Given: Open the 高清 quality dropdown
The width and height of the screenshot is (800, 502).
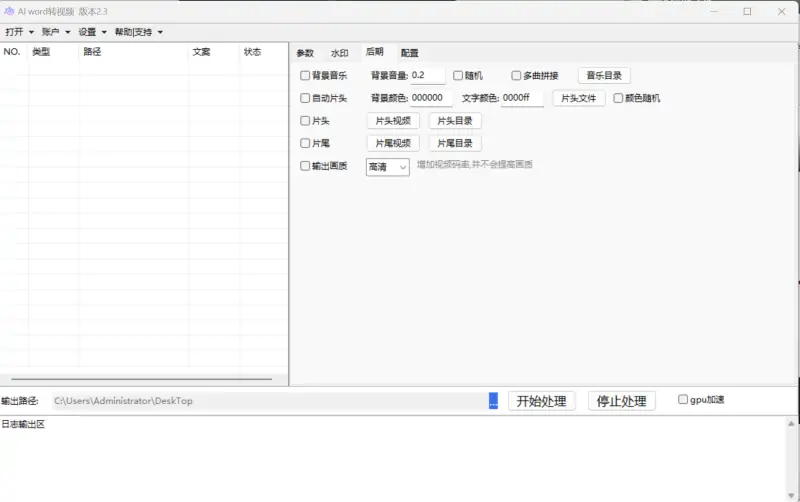Looking at the screenshot, I should (x=388, y=167).
